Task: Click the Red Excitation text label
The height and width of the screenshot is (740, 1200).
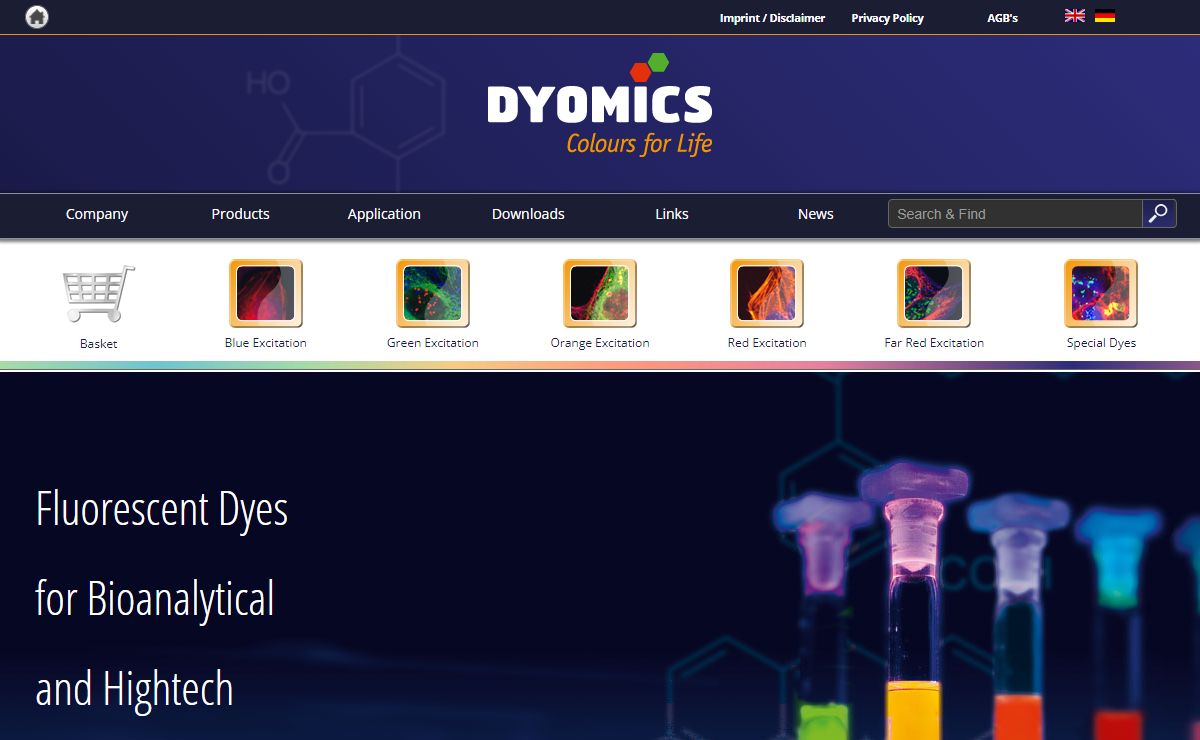Action: click(x=766, y=343)
